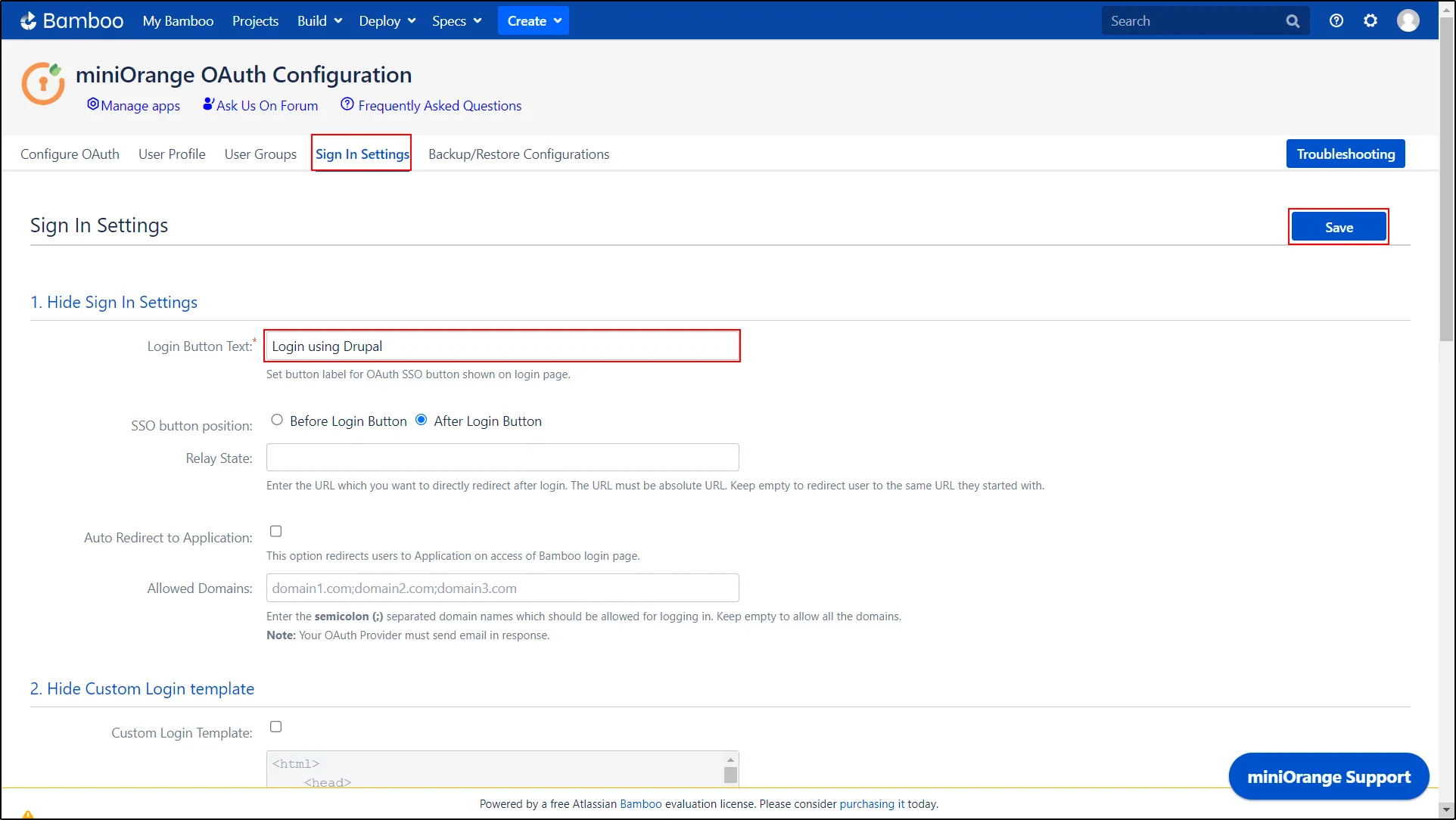Screen dimensions: 1456x820
Task: Click the purchasing it footer link
Action: 872,804
